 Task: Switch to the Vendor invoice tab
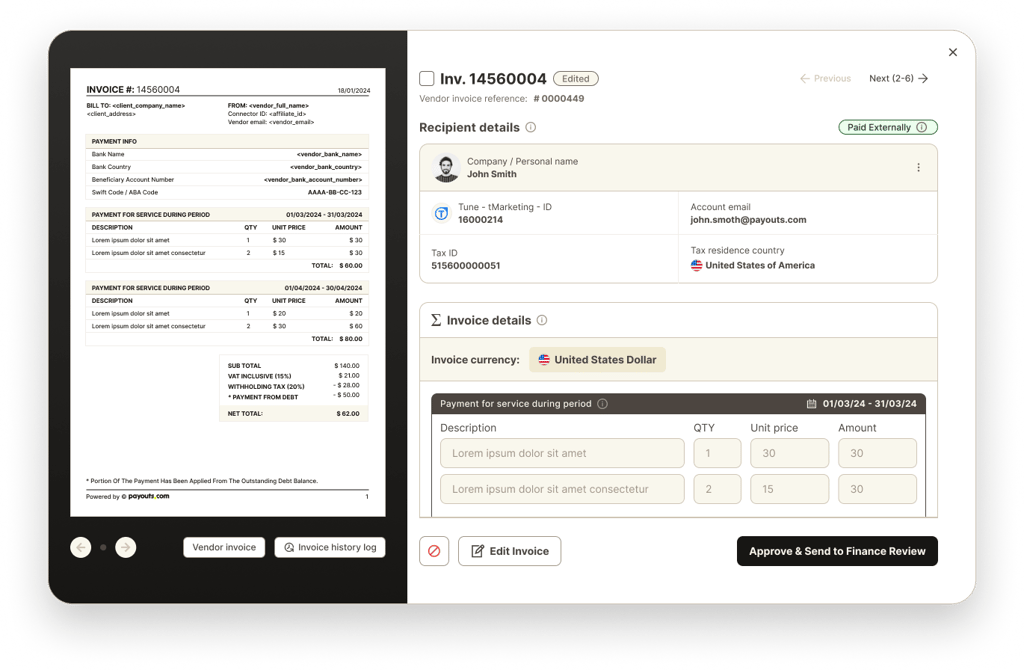pyautogui.click(x=224, y=547)
